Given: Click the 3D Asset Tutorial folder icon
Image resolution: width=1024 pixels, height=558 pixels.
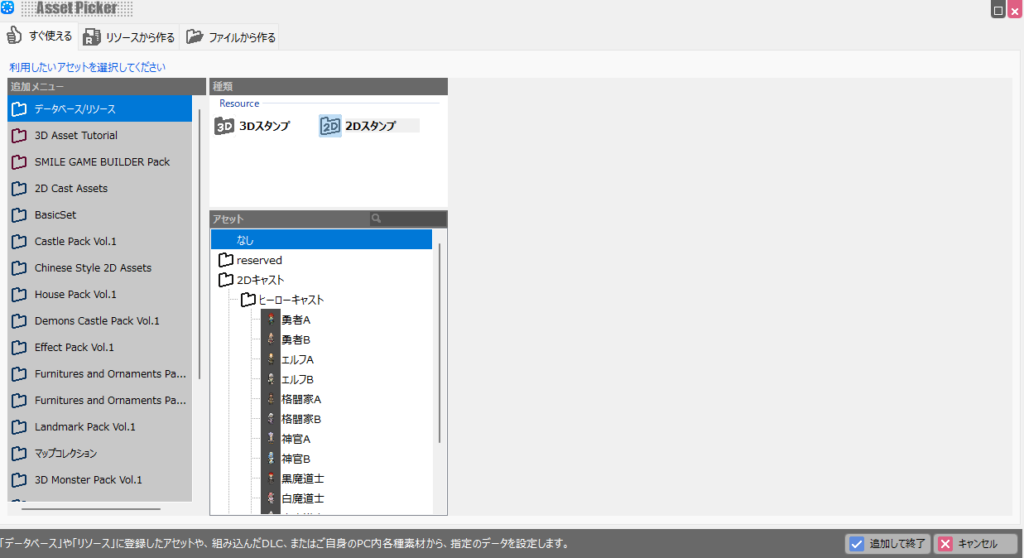Looking at the screenshot, I should tap(18, 135).
